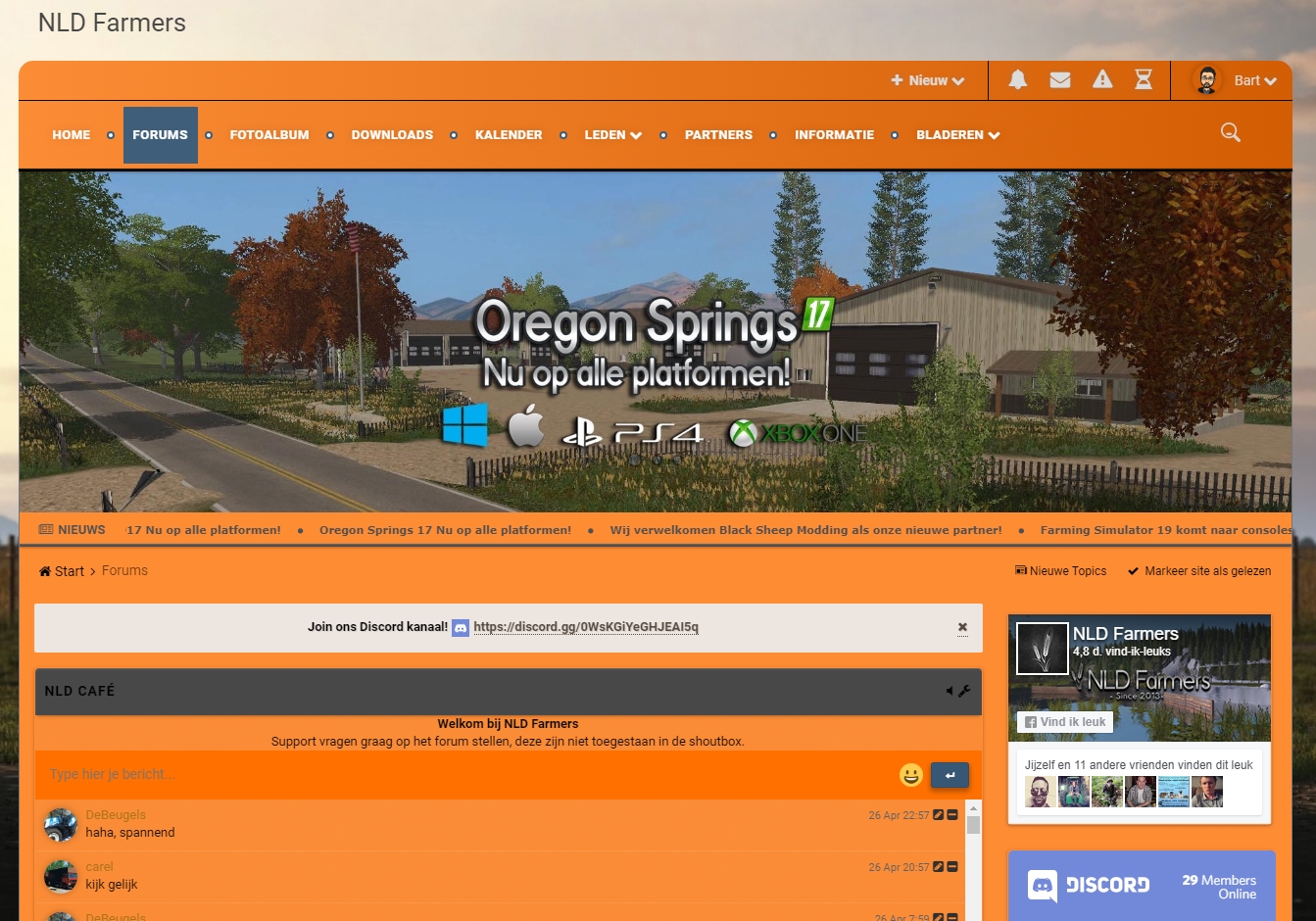Viewport: 1316px width, 921px height.
Task: Click first Facebook friend avatar with sunglasses
Action: 1041,792
